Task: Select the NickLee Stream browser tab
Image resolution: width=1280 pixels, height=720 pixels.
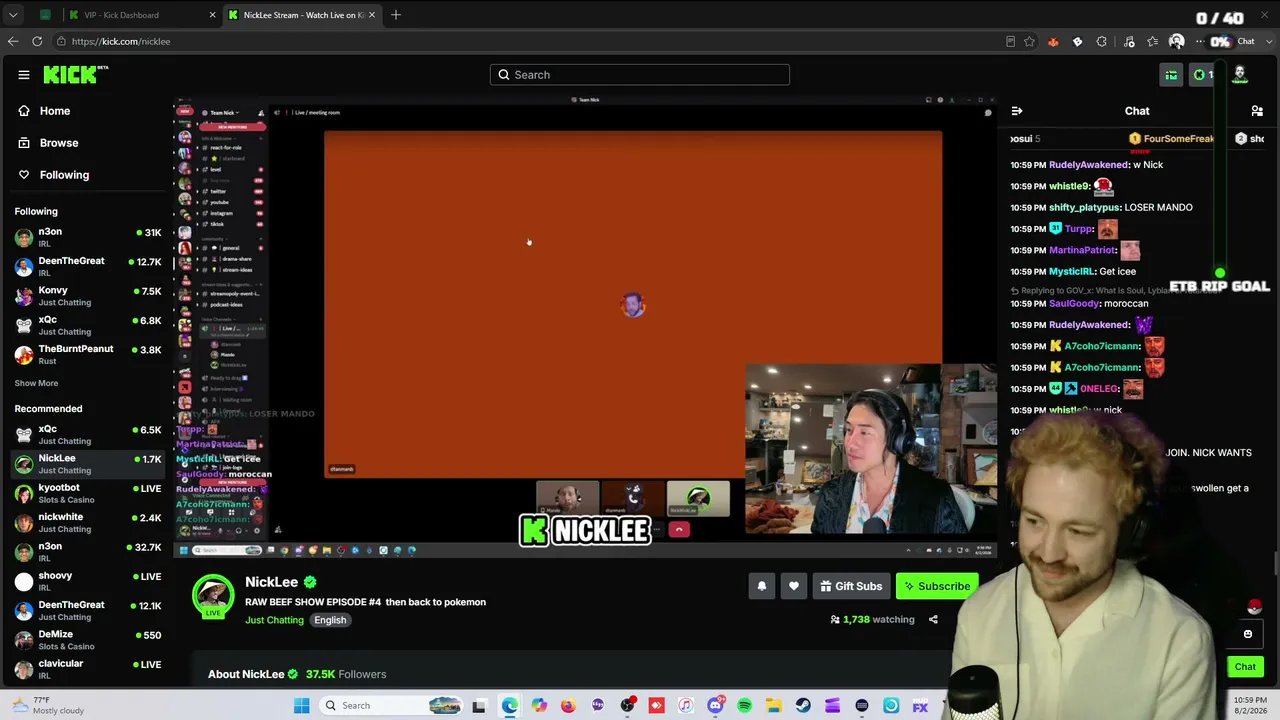Action: coord(301,15)
